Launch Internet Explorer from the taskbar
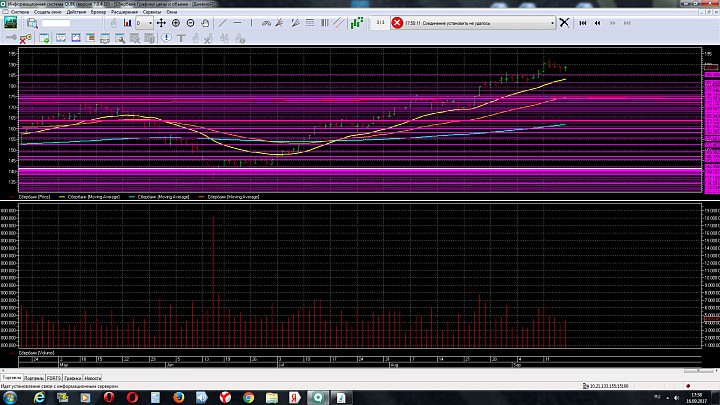Viewport: 720px width, 405px height. click(39, 398)
